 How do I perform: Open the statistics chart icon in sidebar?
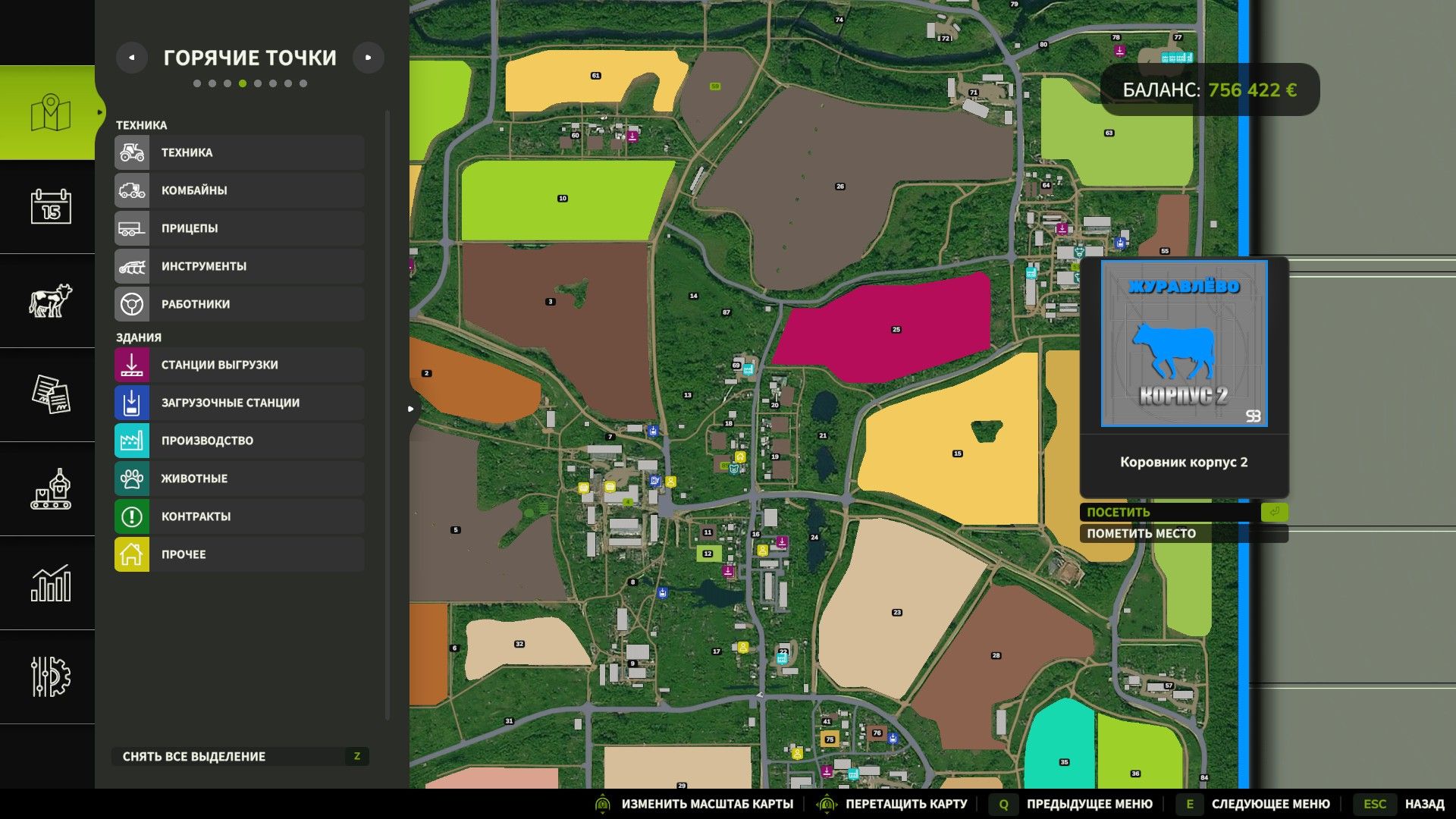click(50, 582)
